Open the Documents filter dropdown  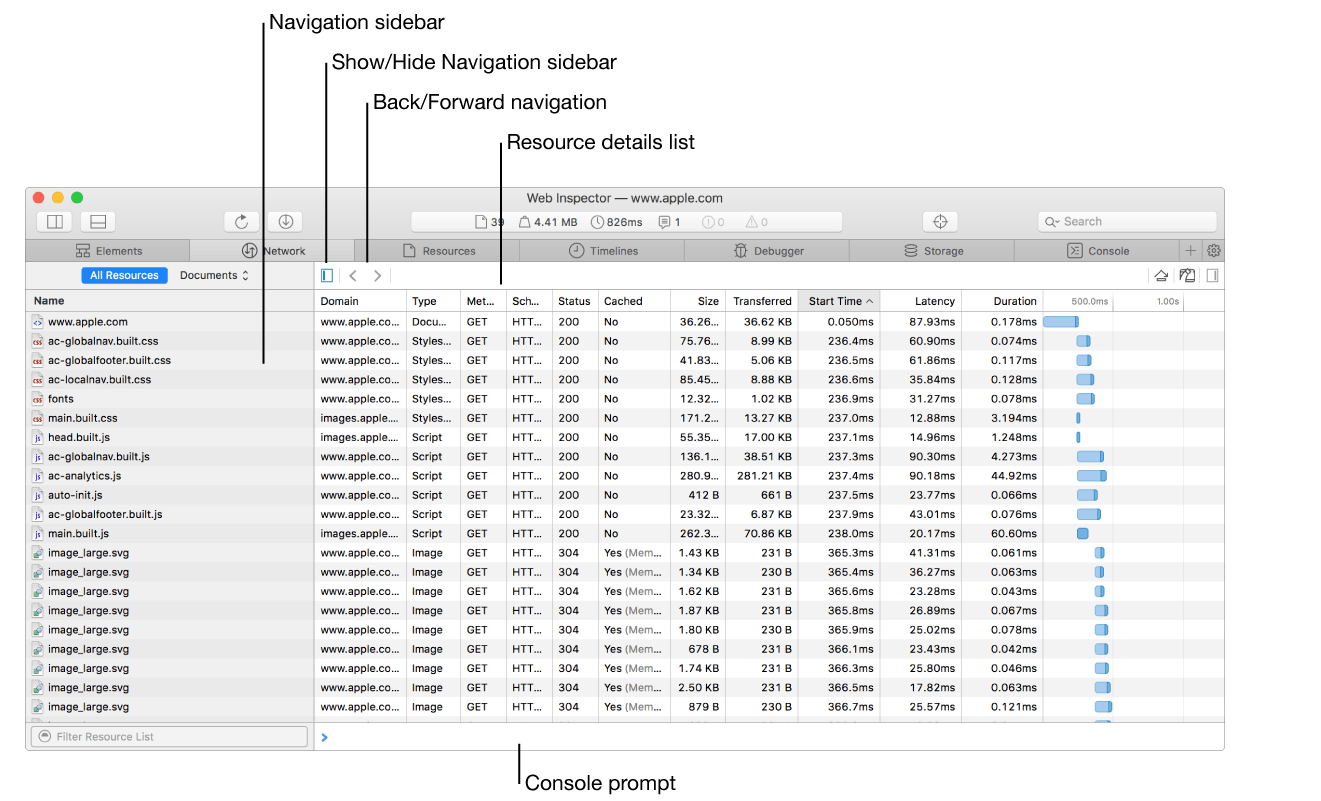[x=214, y=275]
